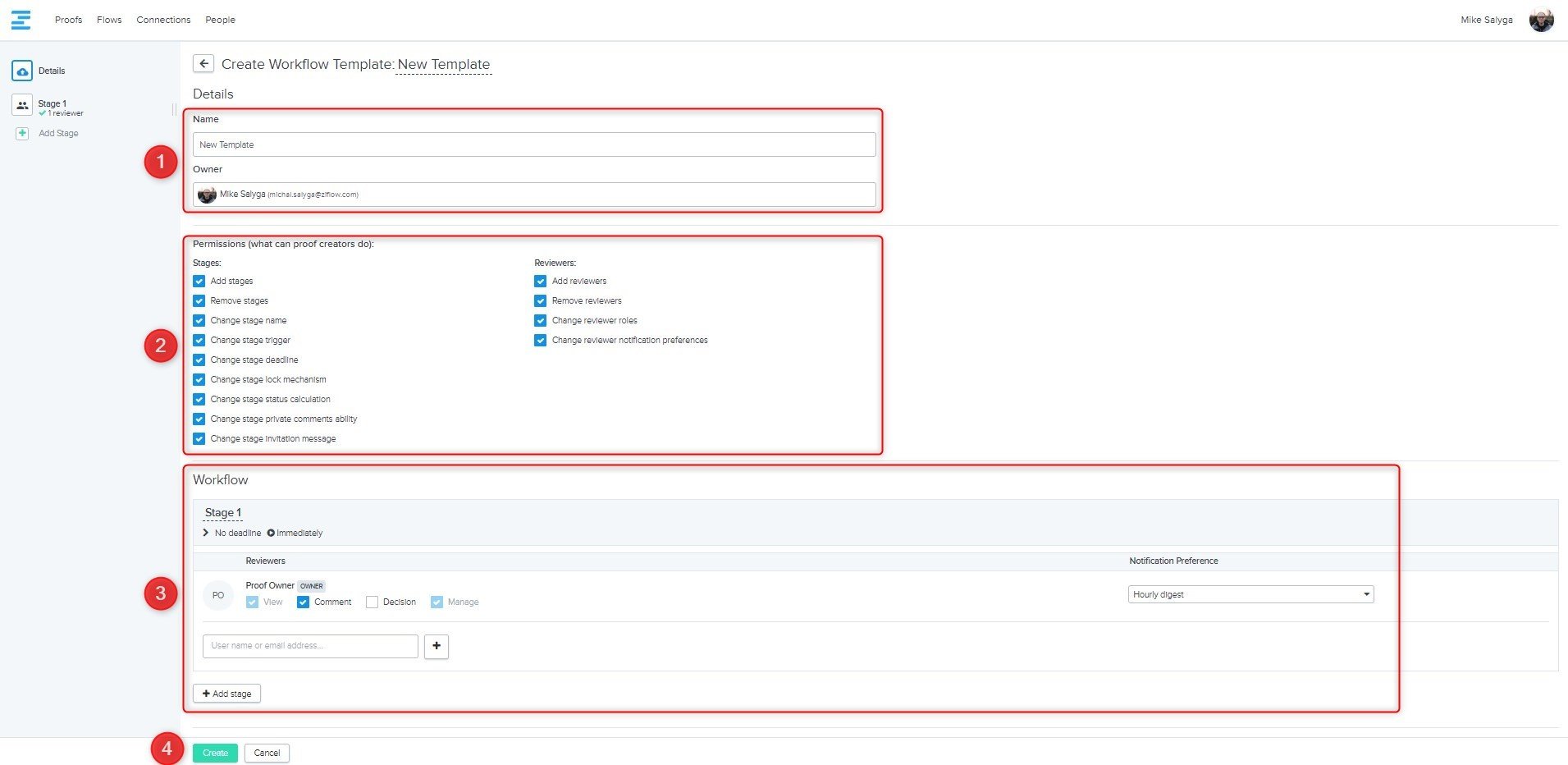Toggle the Comment checkbox for Proof Owner
1568x765 pixels.
[304, 602]
